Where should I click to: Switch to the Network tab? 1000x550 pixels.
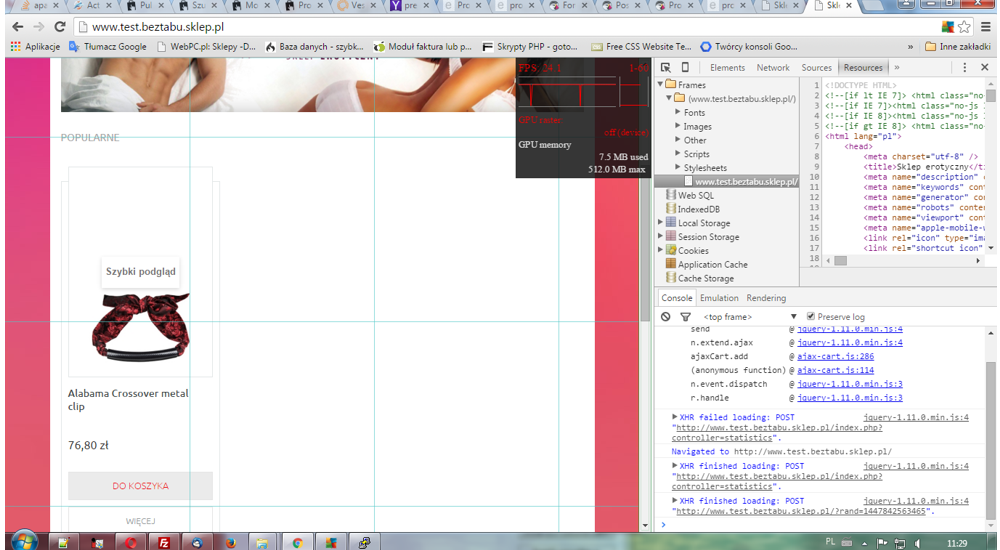click(773, 67)
